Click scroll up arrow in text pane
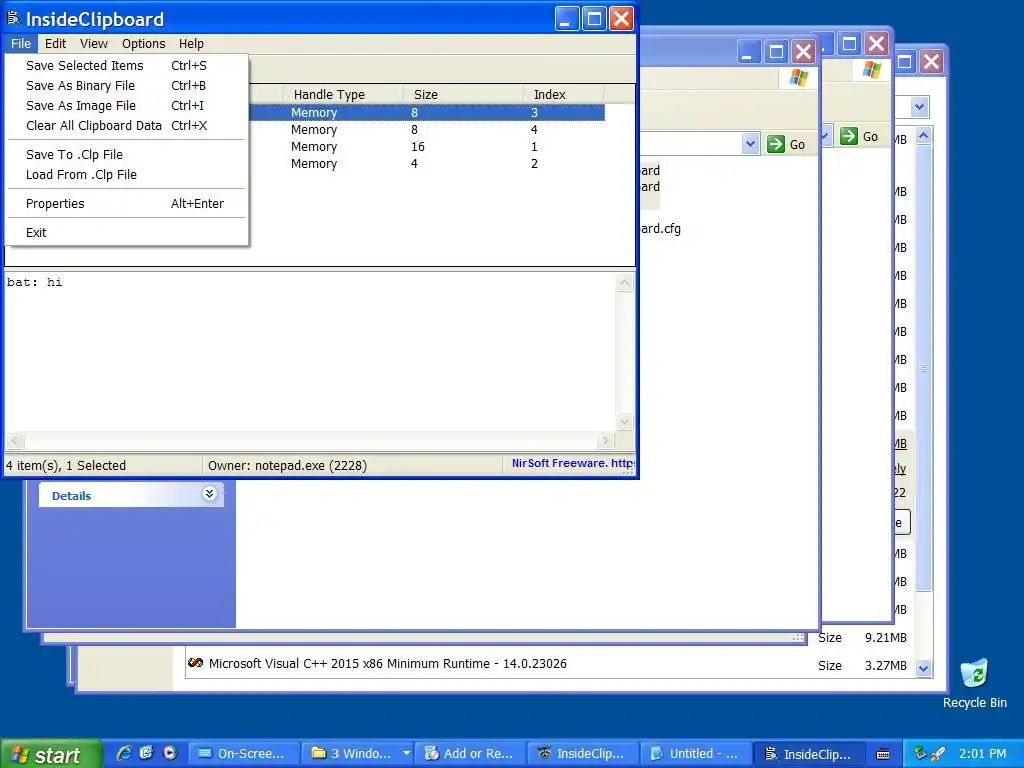This screenshot has width=1024, height=768. click(624, 283)
